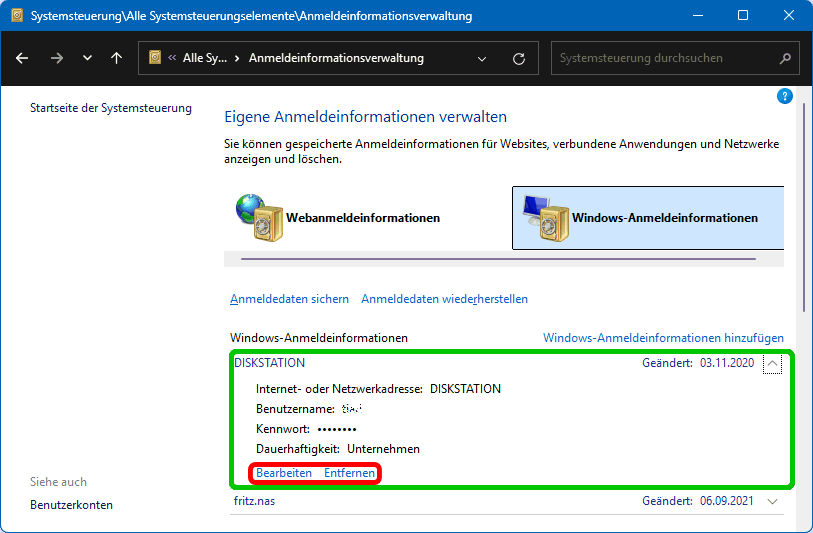Open help via blue question mark
Viewport: 813px width, 533px height.
785,96
